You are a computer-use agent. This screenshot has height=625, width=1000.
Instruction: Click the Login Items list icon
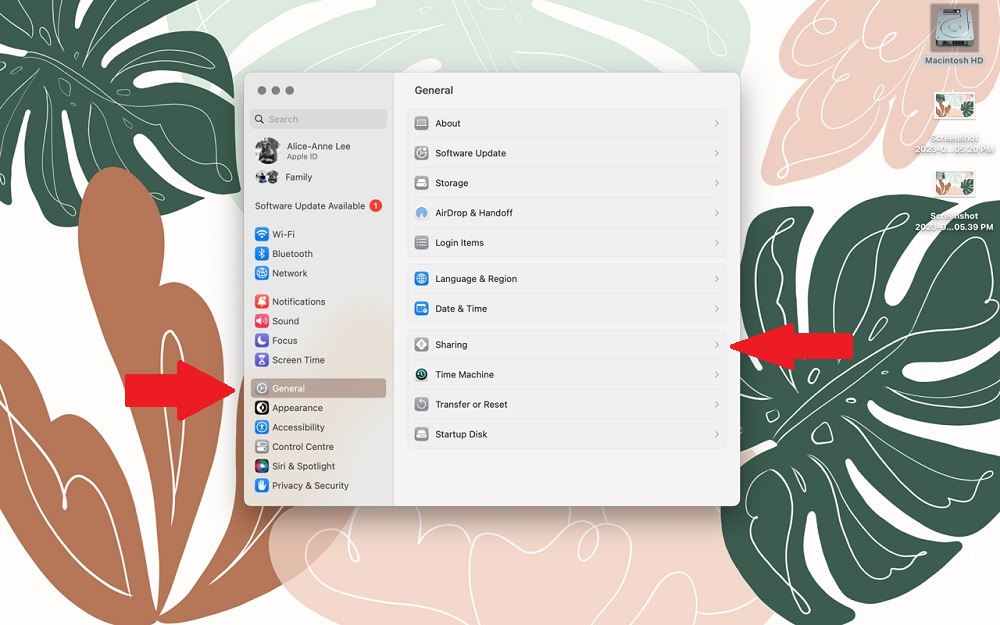(422, 242)
